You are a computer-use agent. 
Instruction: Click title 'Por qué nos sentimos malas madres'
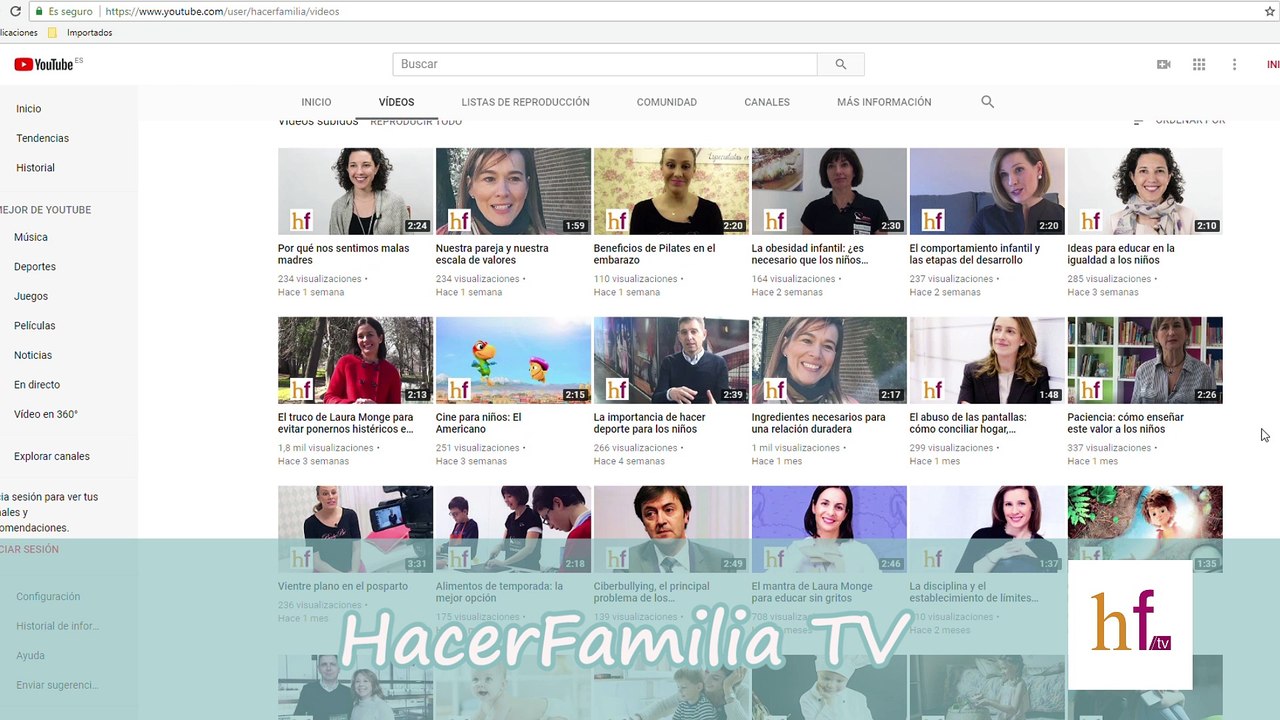344,254
